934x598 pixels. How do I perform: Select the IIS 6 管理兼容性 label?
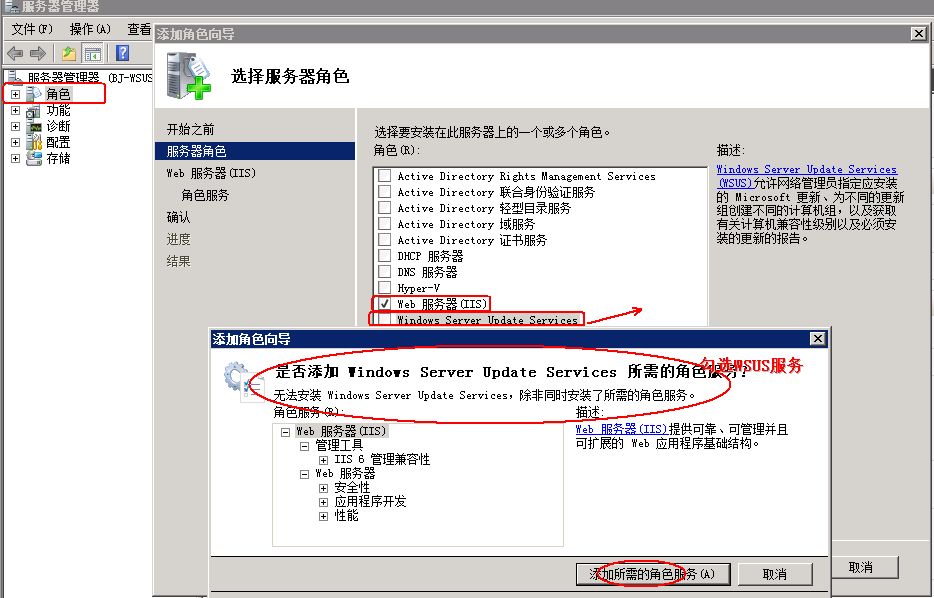point(382,459)
